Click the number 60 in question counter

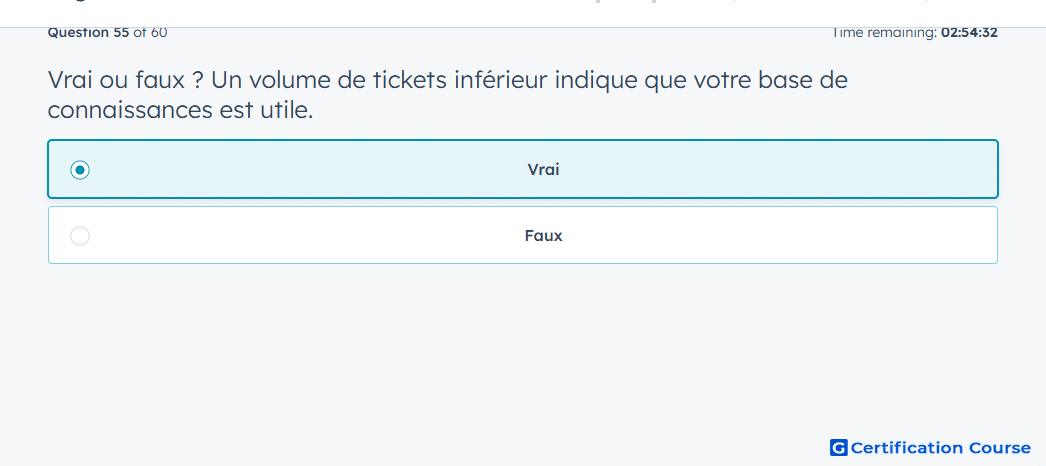tap(159, 32)
